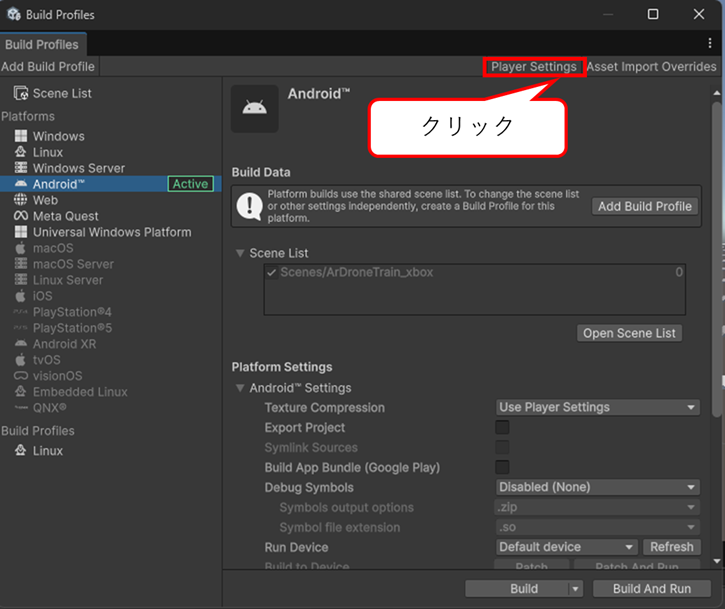Enable Build App Bundle (Google Play) checkbox

[502, 467]
